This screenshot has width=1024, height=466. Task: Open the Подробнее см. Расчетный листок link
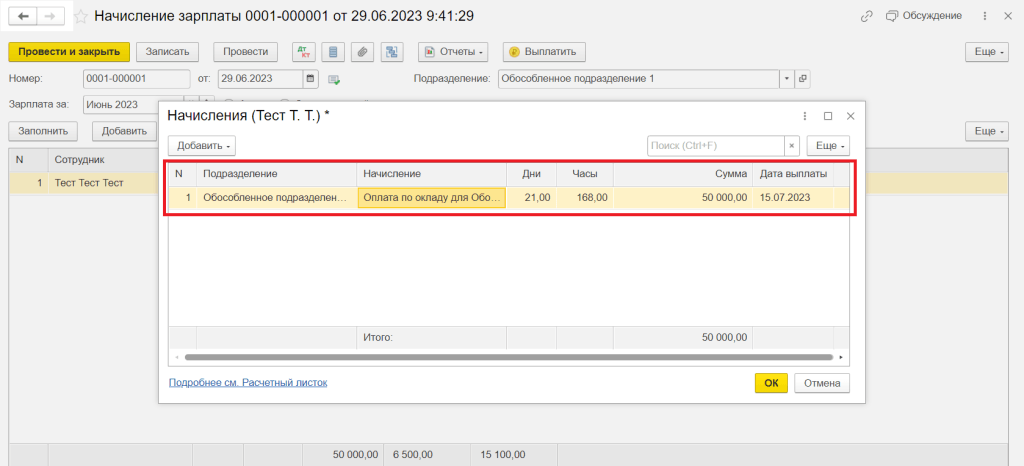pos(248,383)
